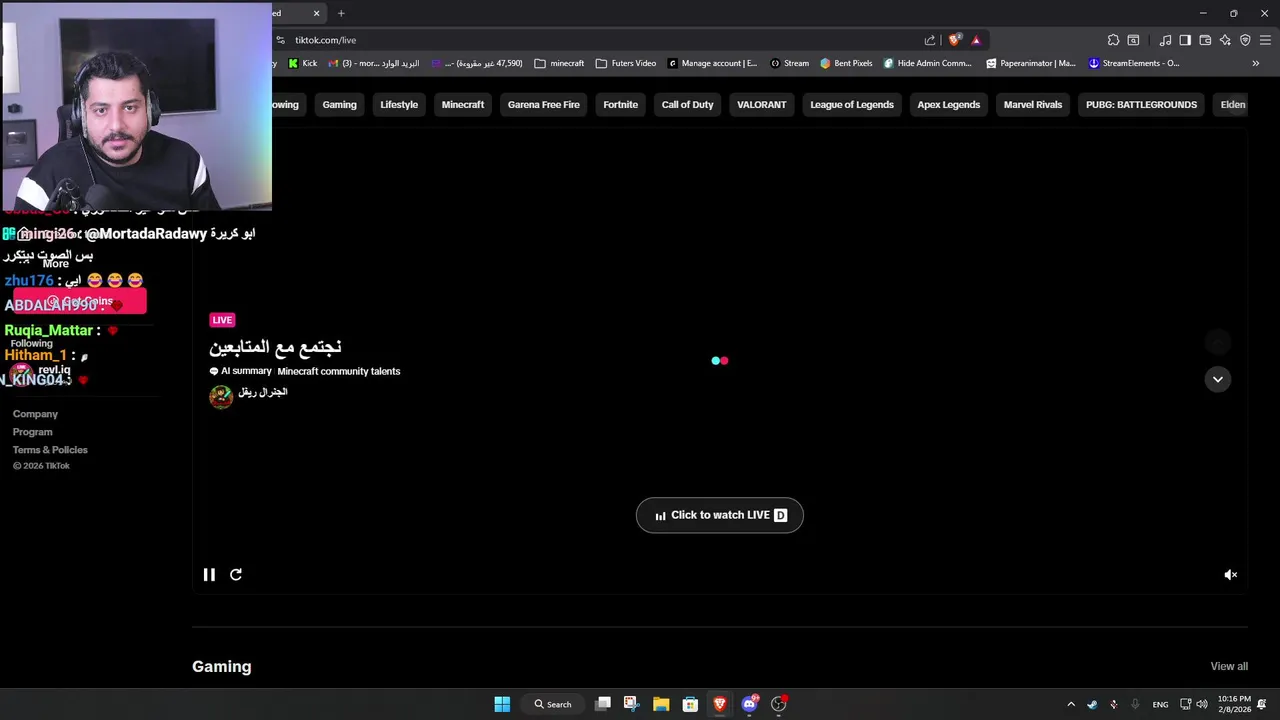
Task: Open Task View on taskbar
Action: pyautogui.click(x=603, y=704)
